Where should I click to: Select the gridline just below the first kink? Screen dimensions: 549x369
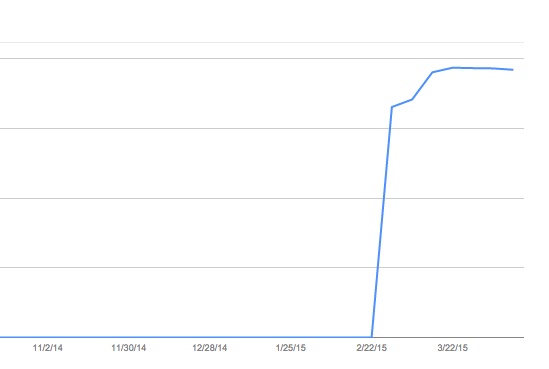click(x=262, y=128)
